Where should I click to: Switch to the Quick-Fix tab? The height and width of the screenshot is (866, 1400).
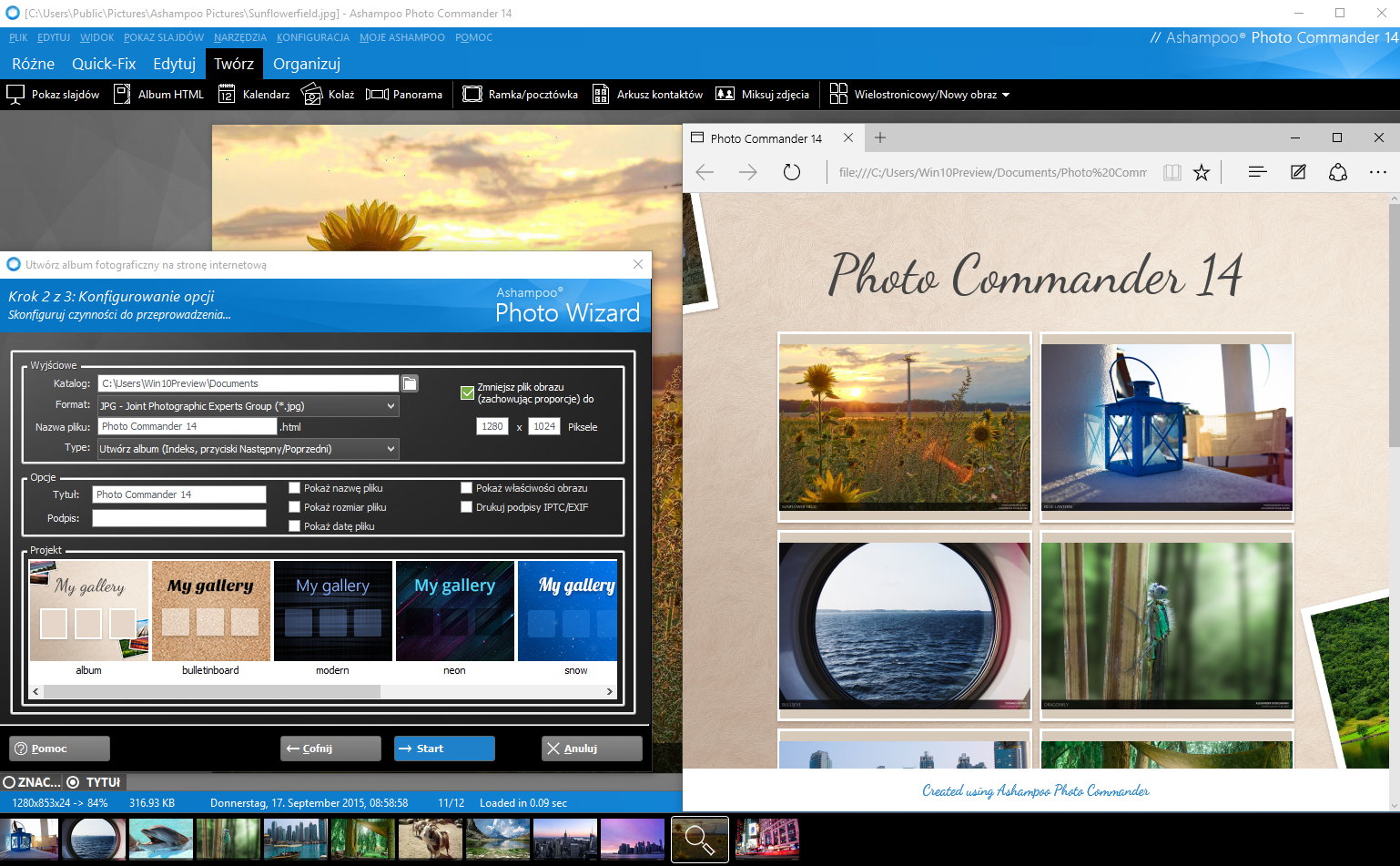pos(104,64)
